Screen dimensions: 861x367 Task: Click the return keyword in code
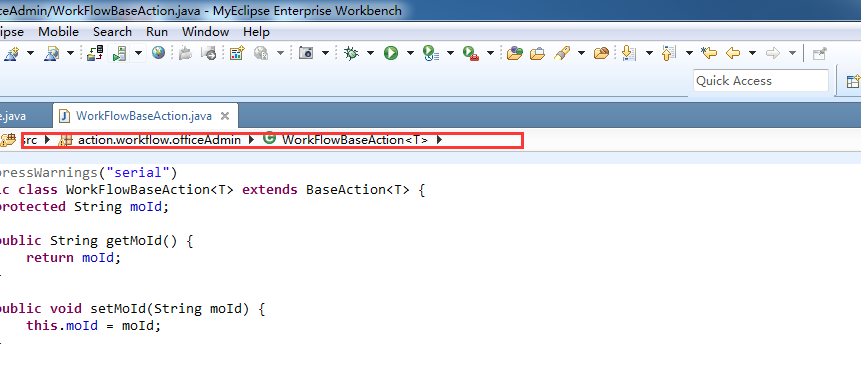(x=50, y=257)
